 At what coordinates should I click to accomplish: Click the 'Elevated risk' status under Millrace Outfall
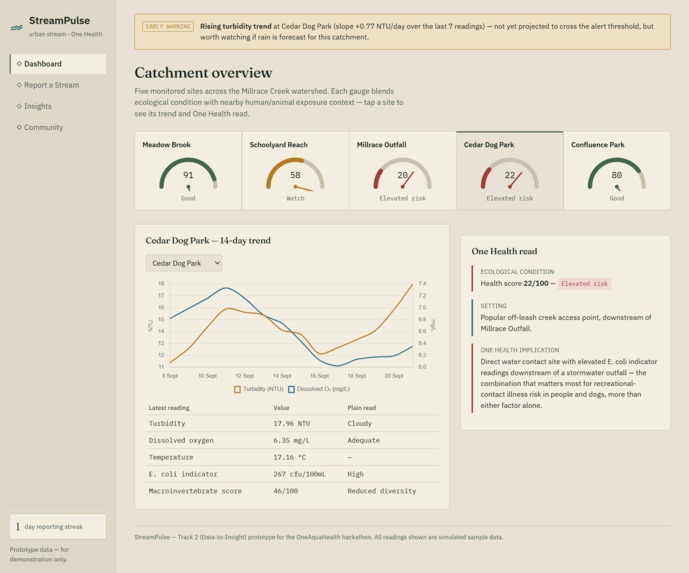point(403,199)
